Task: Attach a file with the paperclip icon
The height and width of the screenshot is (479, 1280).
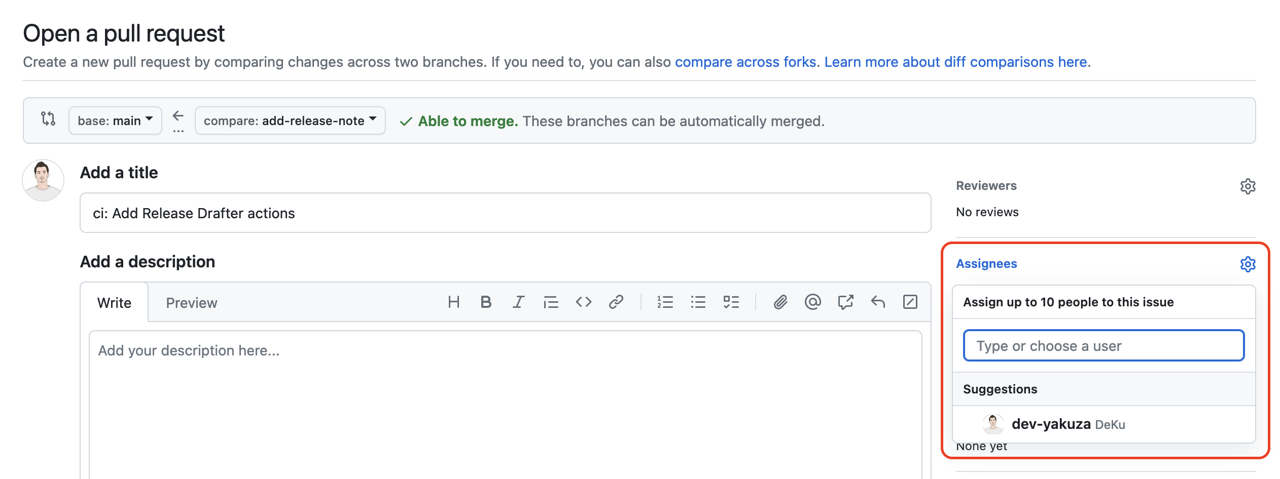Action: tap(780, 302)
